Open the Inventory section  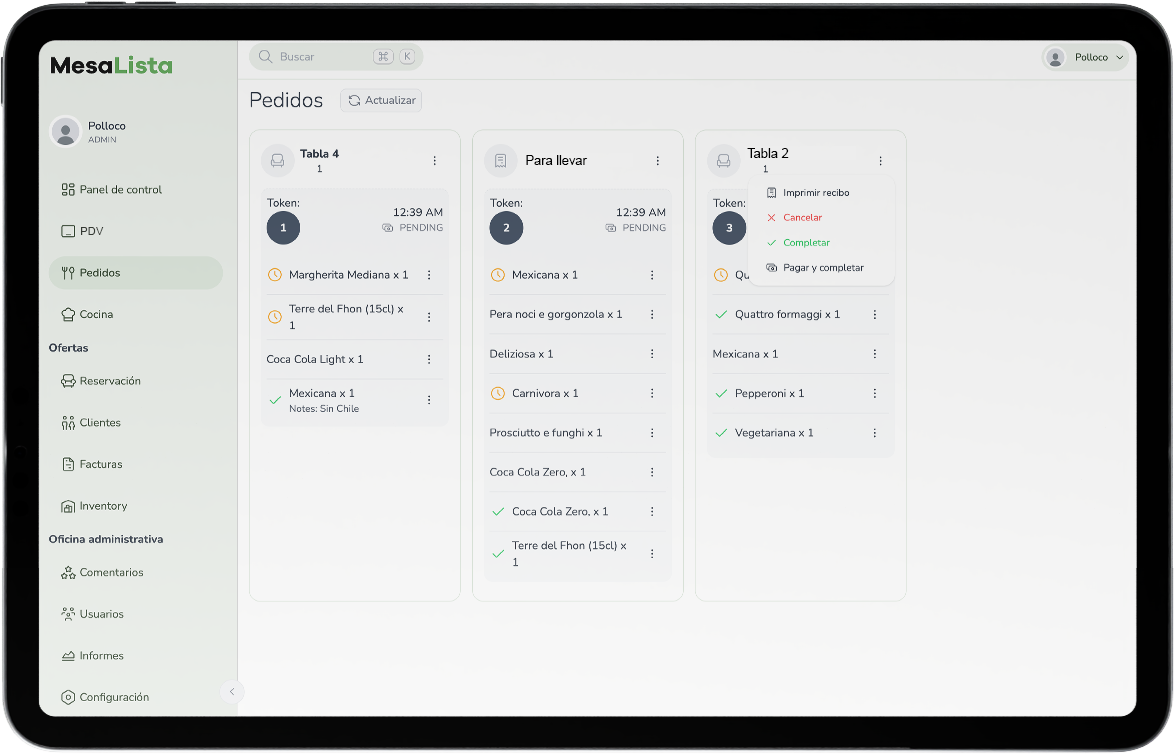point(103,506)
